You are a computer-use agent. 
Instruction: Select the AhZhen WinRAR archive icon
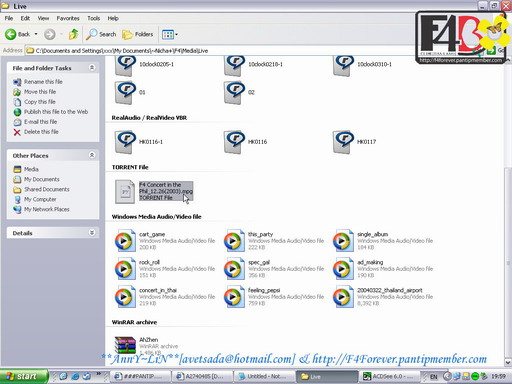click(x=125, y=345)
